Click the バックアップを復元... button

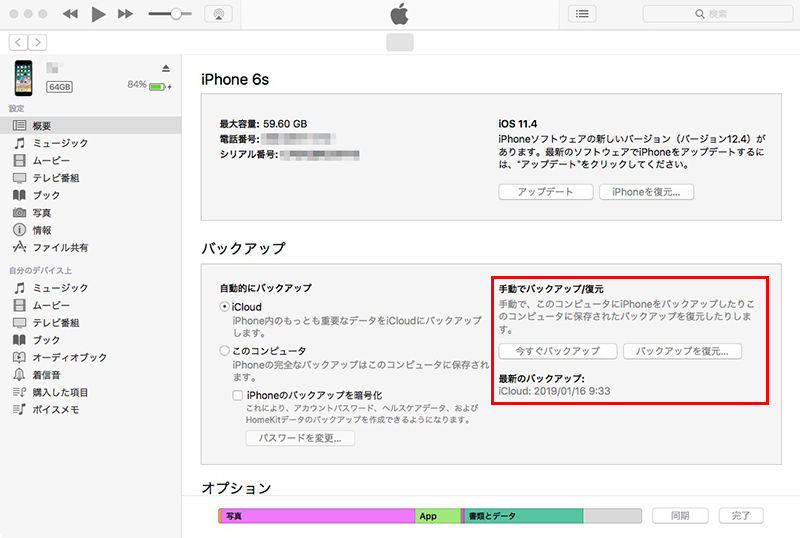click(x=682, y=351)
